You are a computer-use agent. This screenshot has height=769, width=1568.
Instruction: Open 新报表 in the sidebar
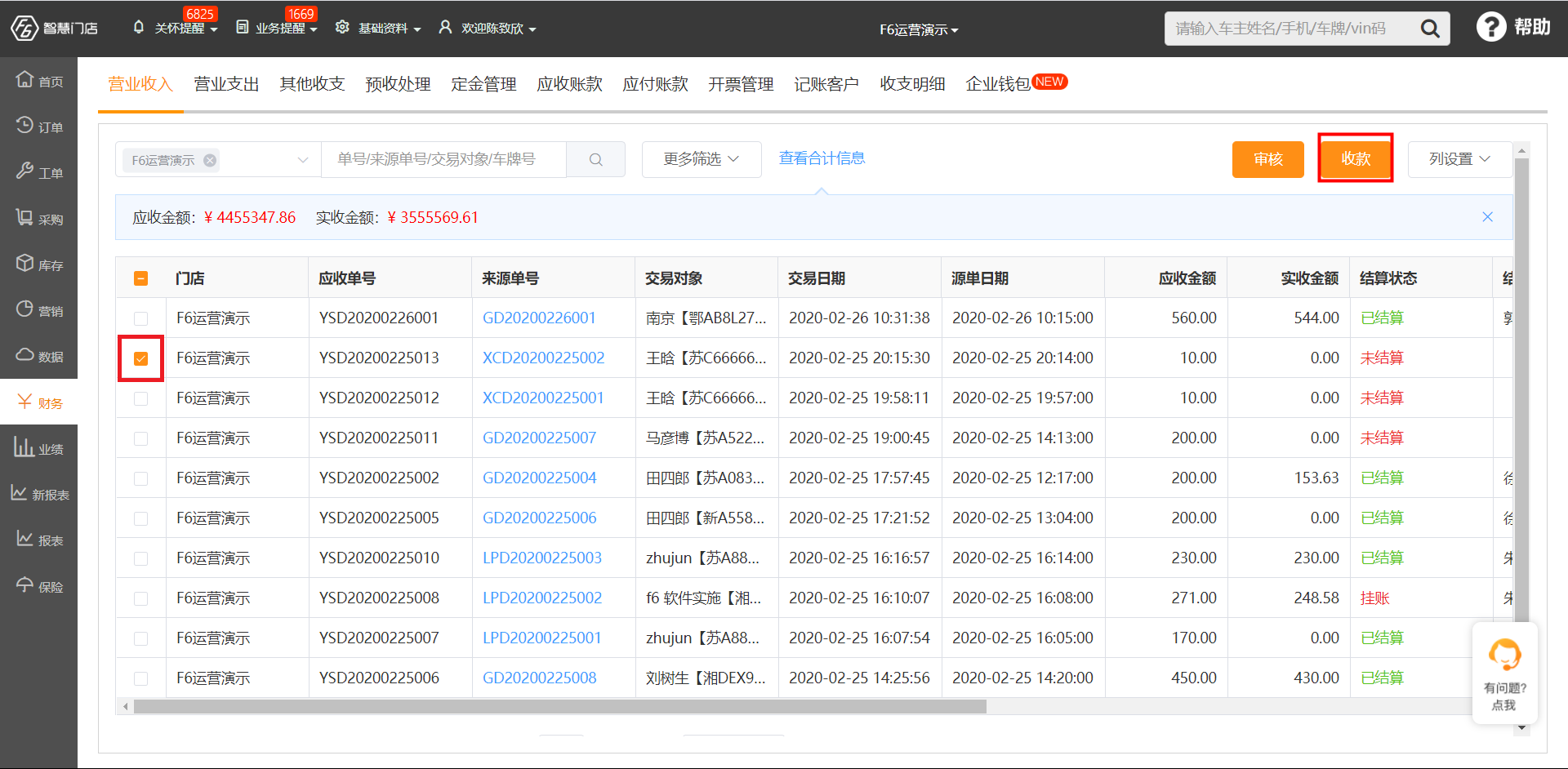click(39, 493)
